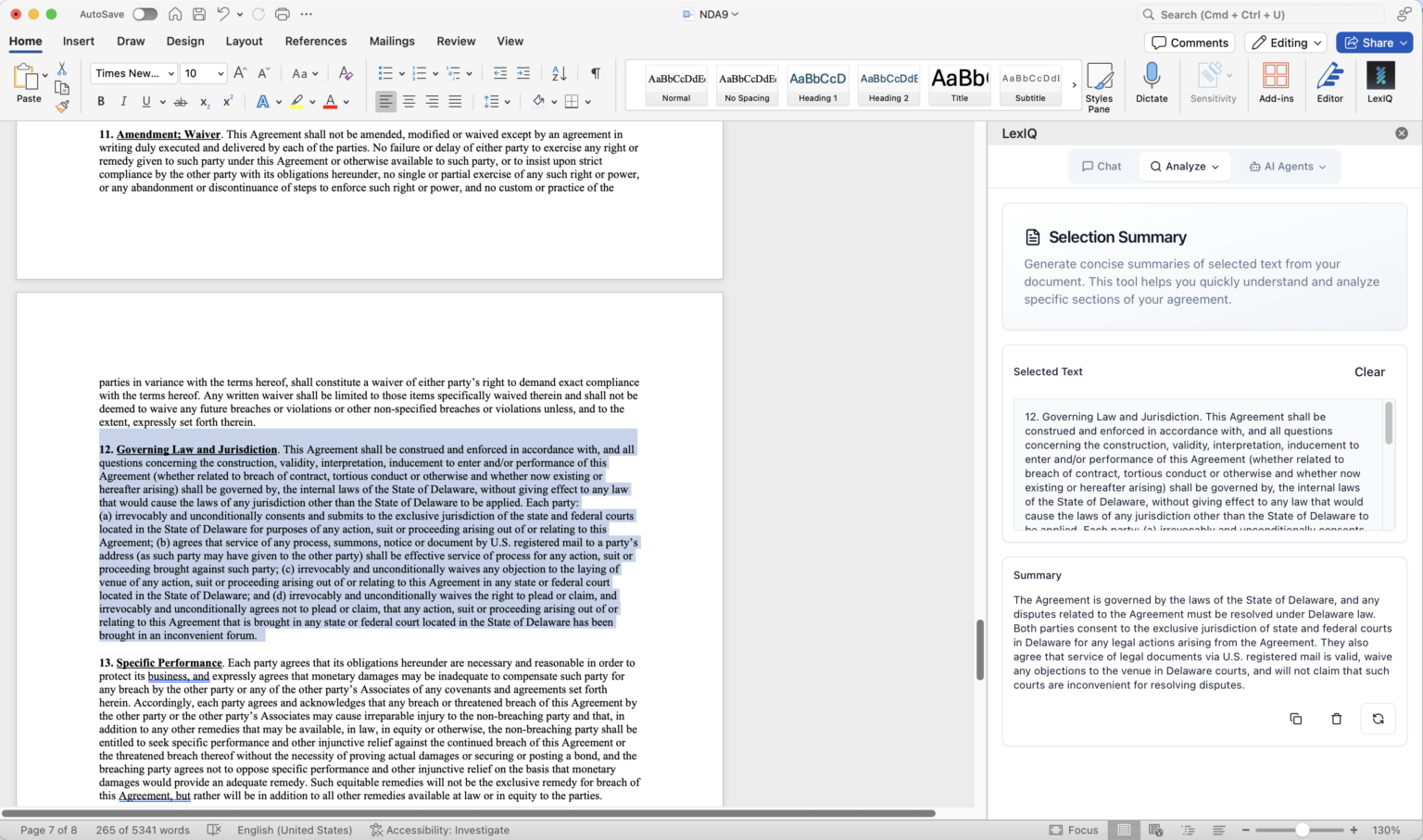Regenerate the summary with the refresh icon

pos(1378,718)
